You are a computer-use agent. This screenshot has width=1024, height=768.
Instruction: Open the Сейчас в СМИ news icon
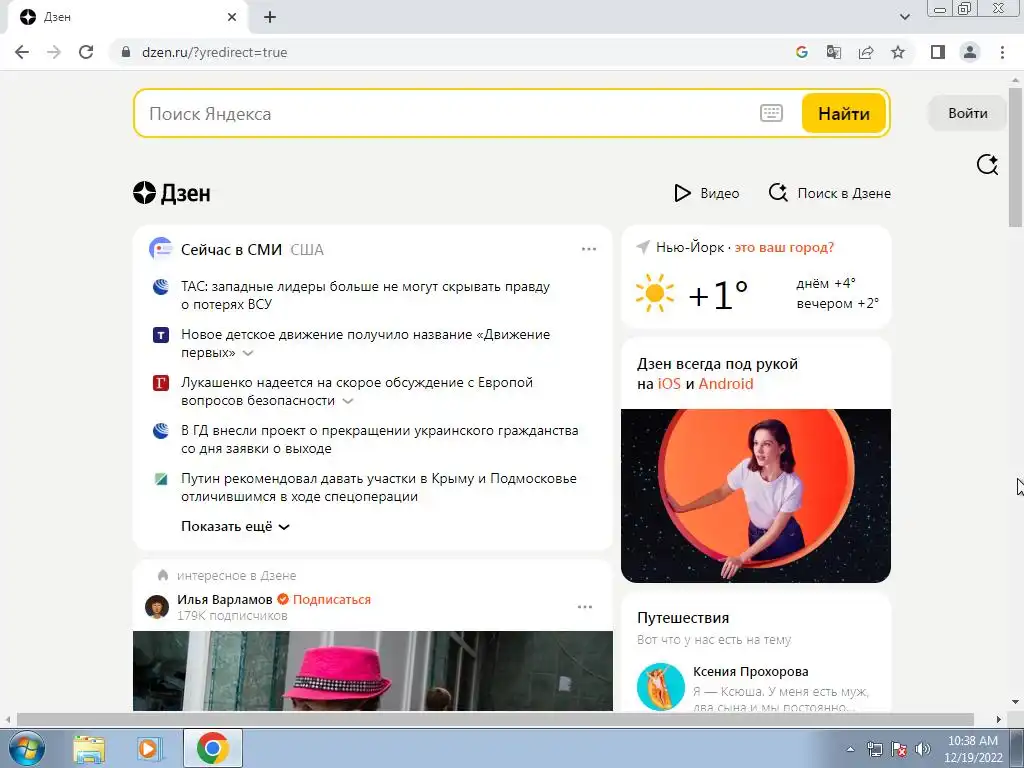[160, 249]
